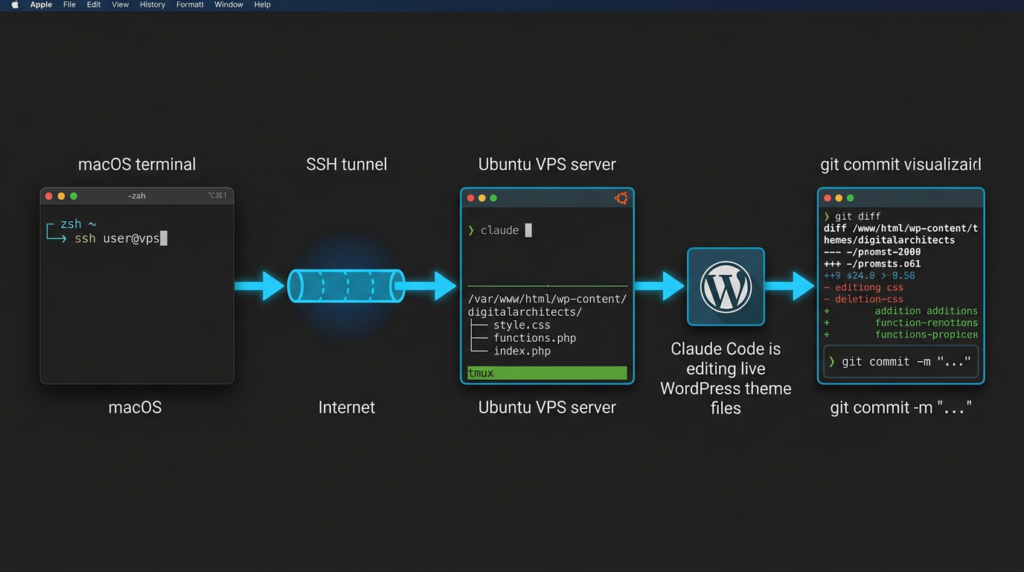Click the arrow leading to git diff window
The image size is (1024, 572).
(x=790, y=286)
